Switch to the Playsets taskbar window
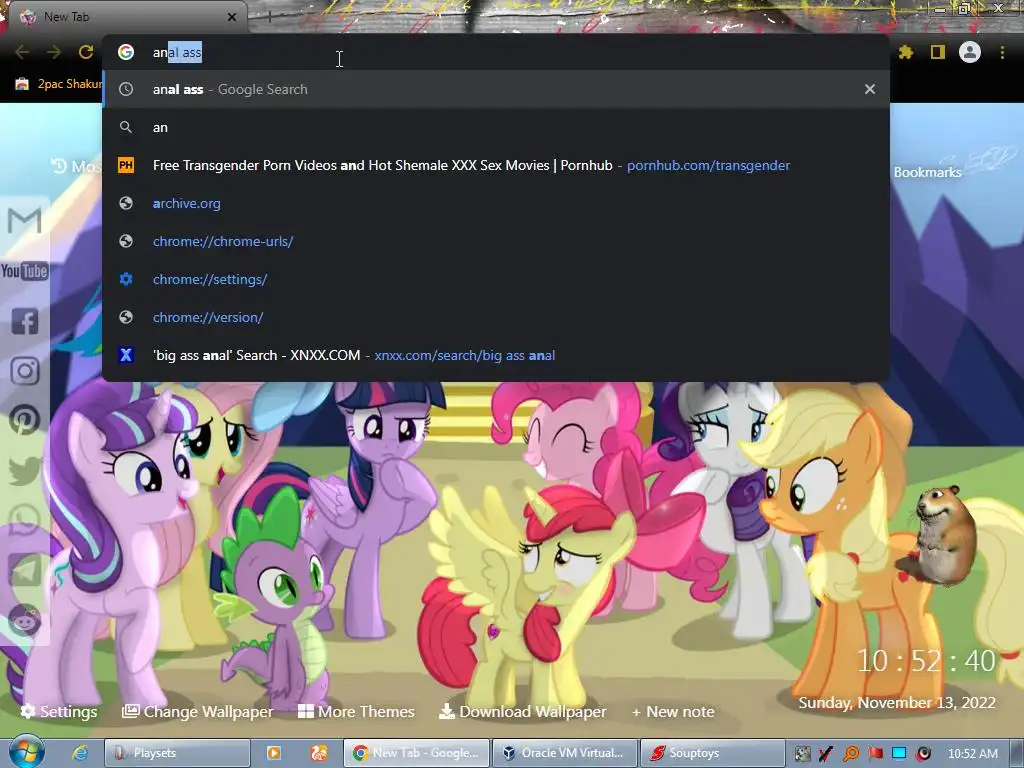The width and height of the screenshot is (1024, 768). click(178, 753)
